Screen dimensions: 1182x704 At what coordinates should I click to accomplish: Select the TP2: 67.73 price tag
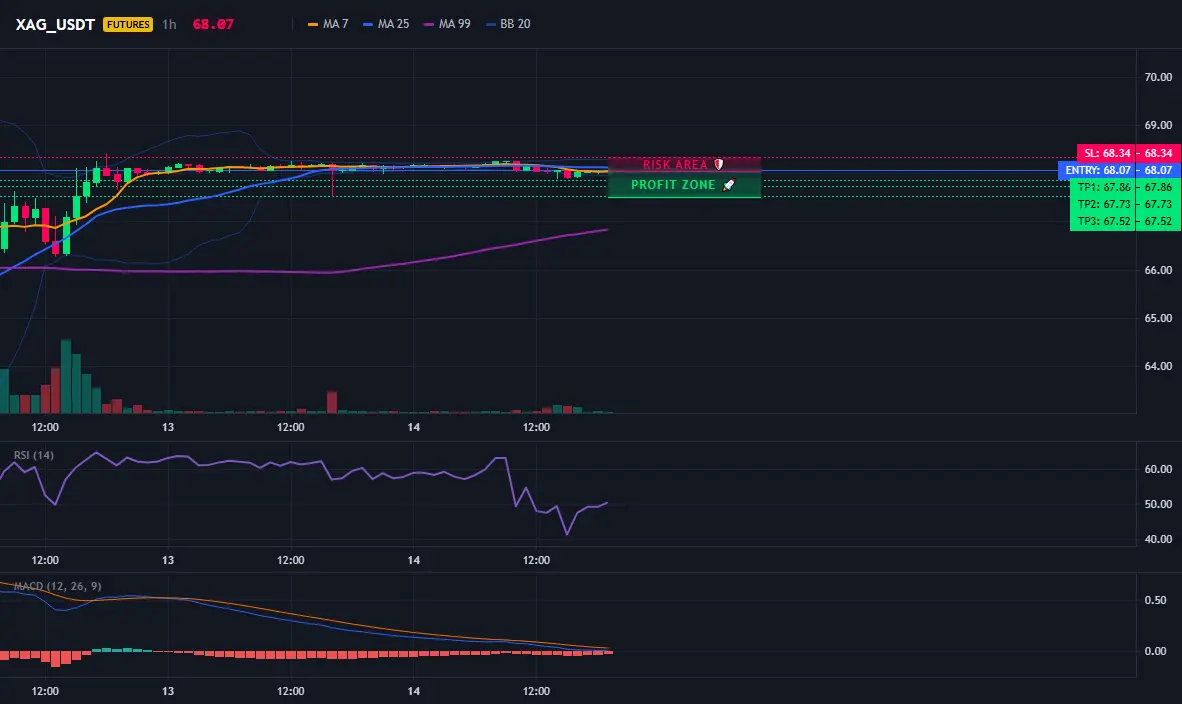point(1104,204)
